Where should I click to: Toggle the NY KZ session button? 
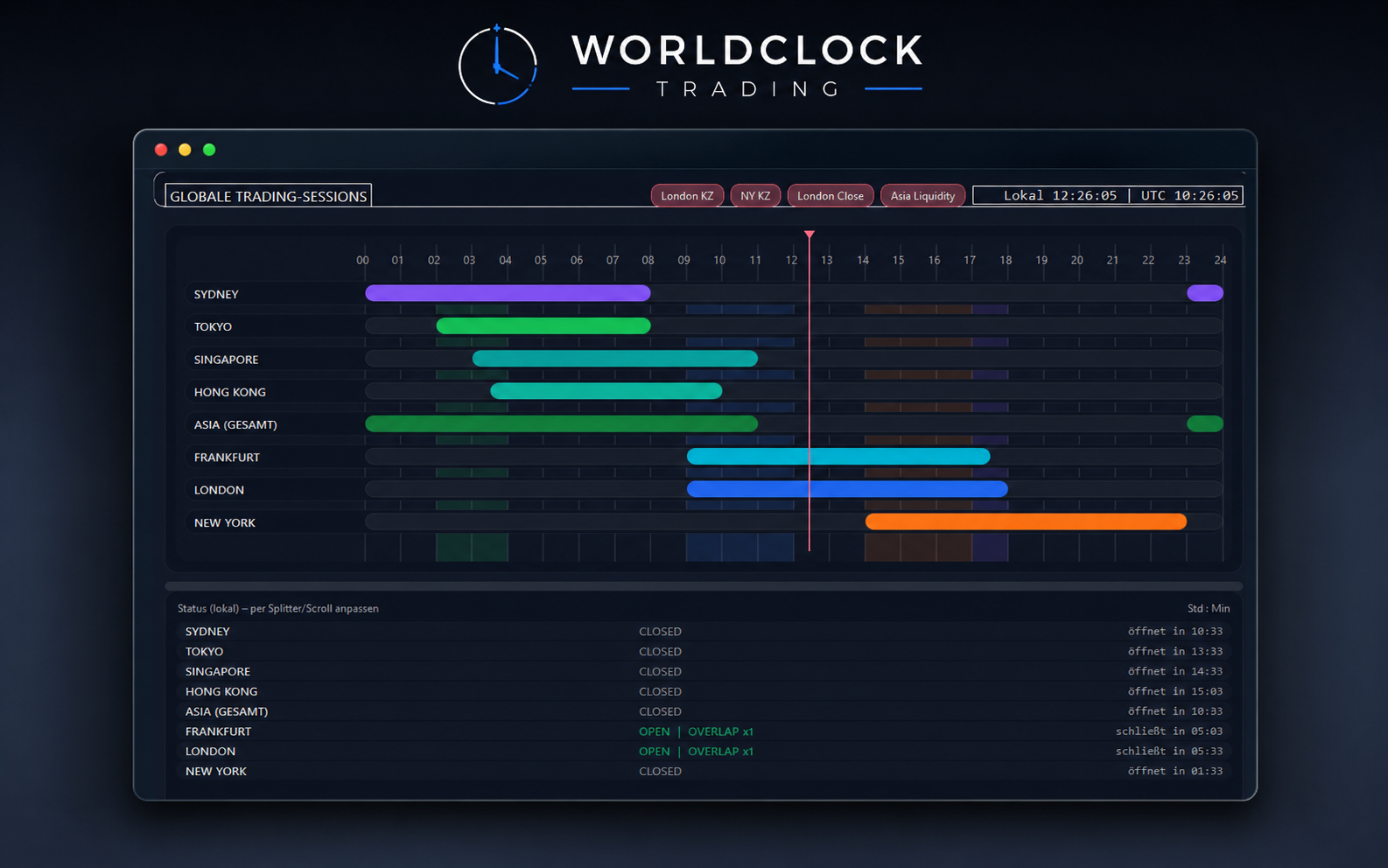pos(755,196)
